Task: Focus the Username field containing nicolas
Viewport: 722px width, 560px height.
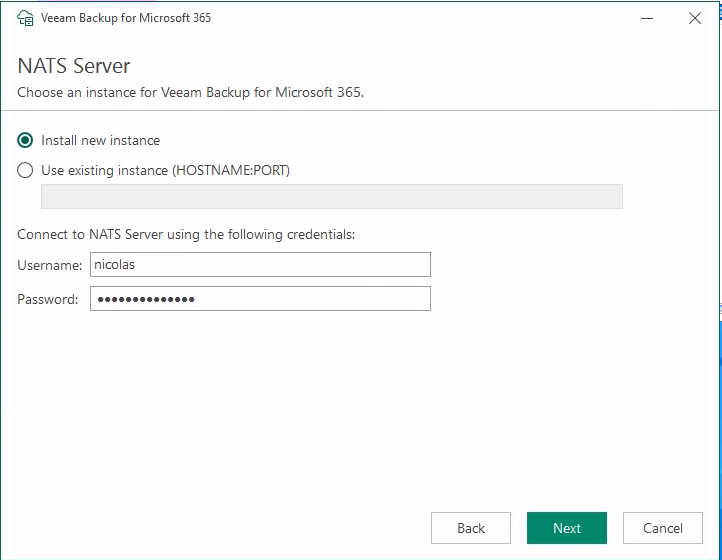Action: (x=260, y=264)
